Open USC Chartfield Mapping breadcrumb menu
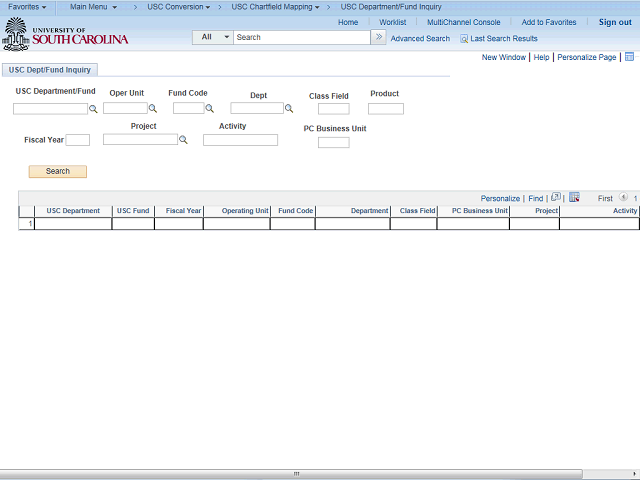 coord(275,7)
